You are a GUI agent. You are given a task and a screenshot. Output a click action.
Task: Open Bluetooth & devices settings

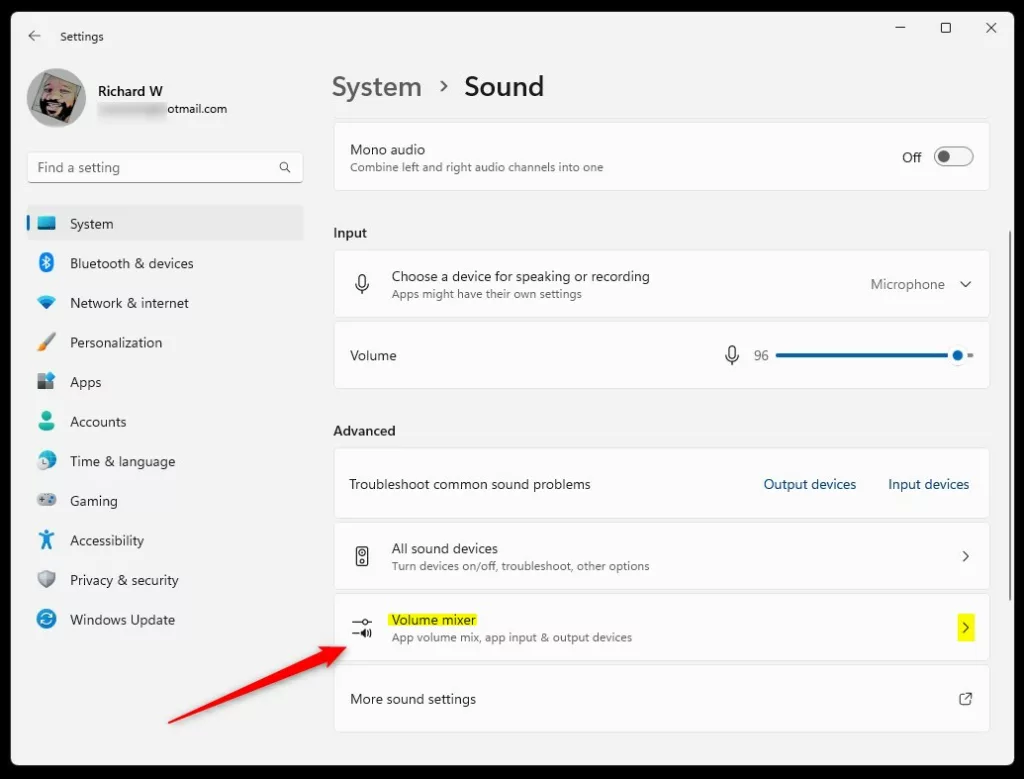[131, 264]
